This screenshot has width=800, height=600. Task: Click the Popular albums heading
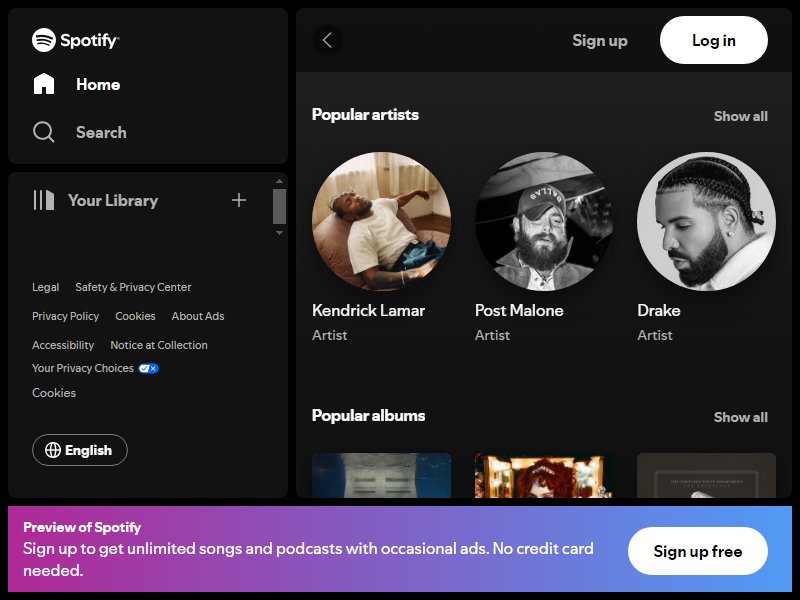(368, 416)
